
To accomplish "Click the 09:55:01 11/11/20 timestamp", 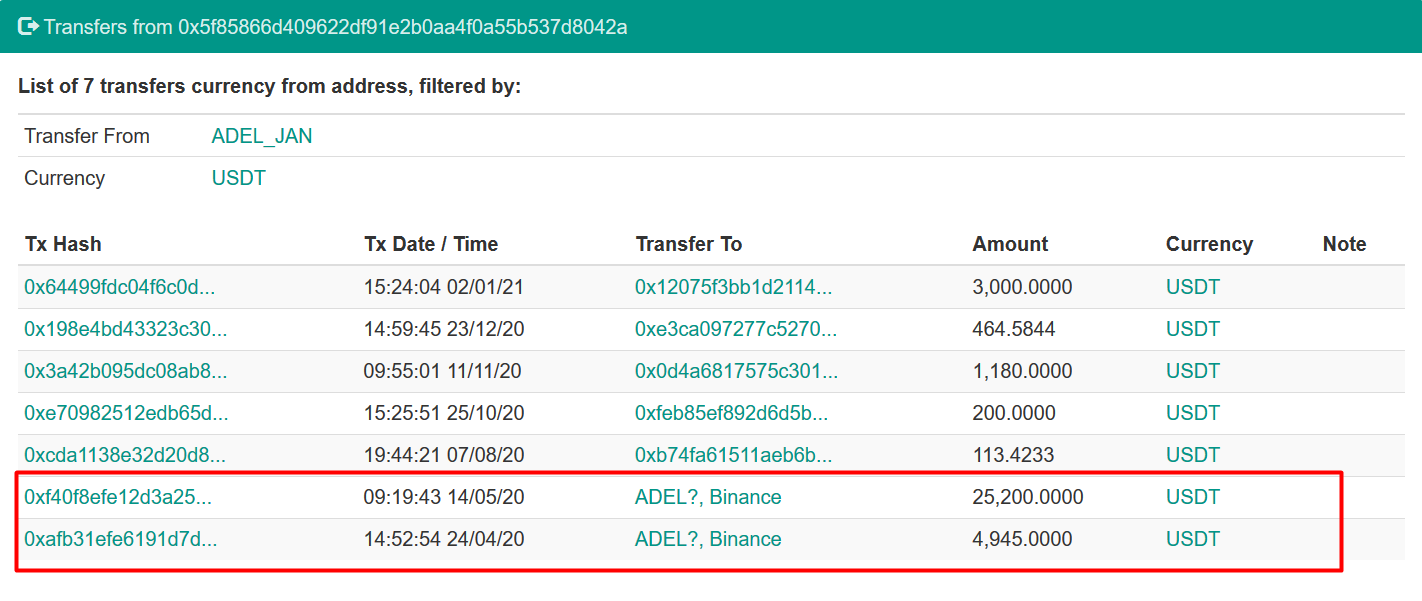I will [x=444, y=371].
